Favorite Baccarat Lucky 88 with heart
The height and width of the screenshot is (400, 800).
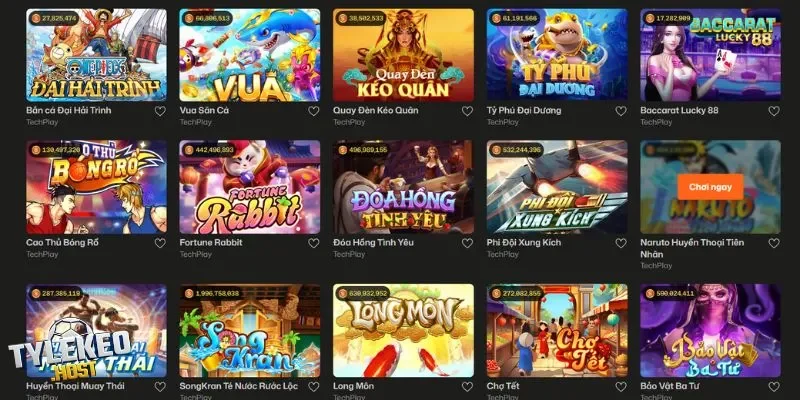click(774, 111)
